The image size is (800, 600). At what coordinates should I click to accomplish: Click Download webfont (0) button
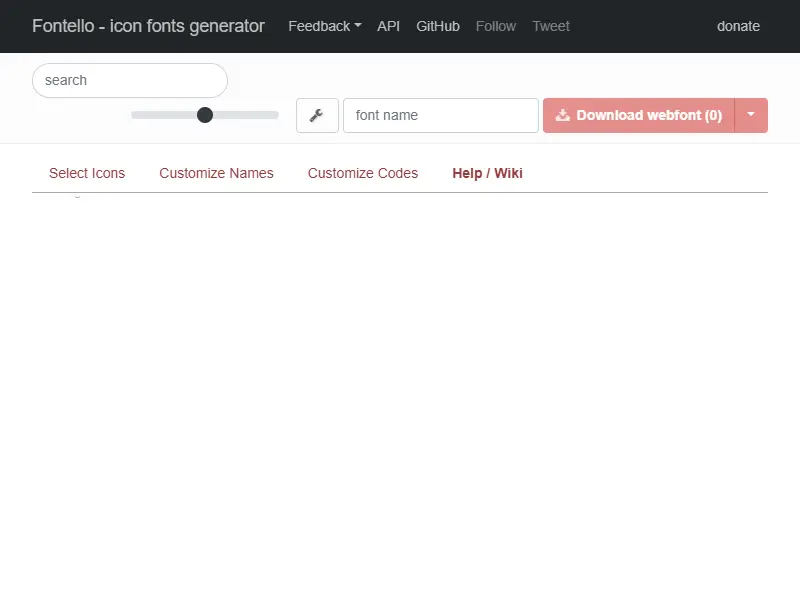(x=639, y=115)
